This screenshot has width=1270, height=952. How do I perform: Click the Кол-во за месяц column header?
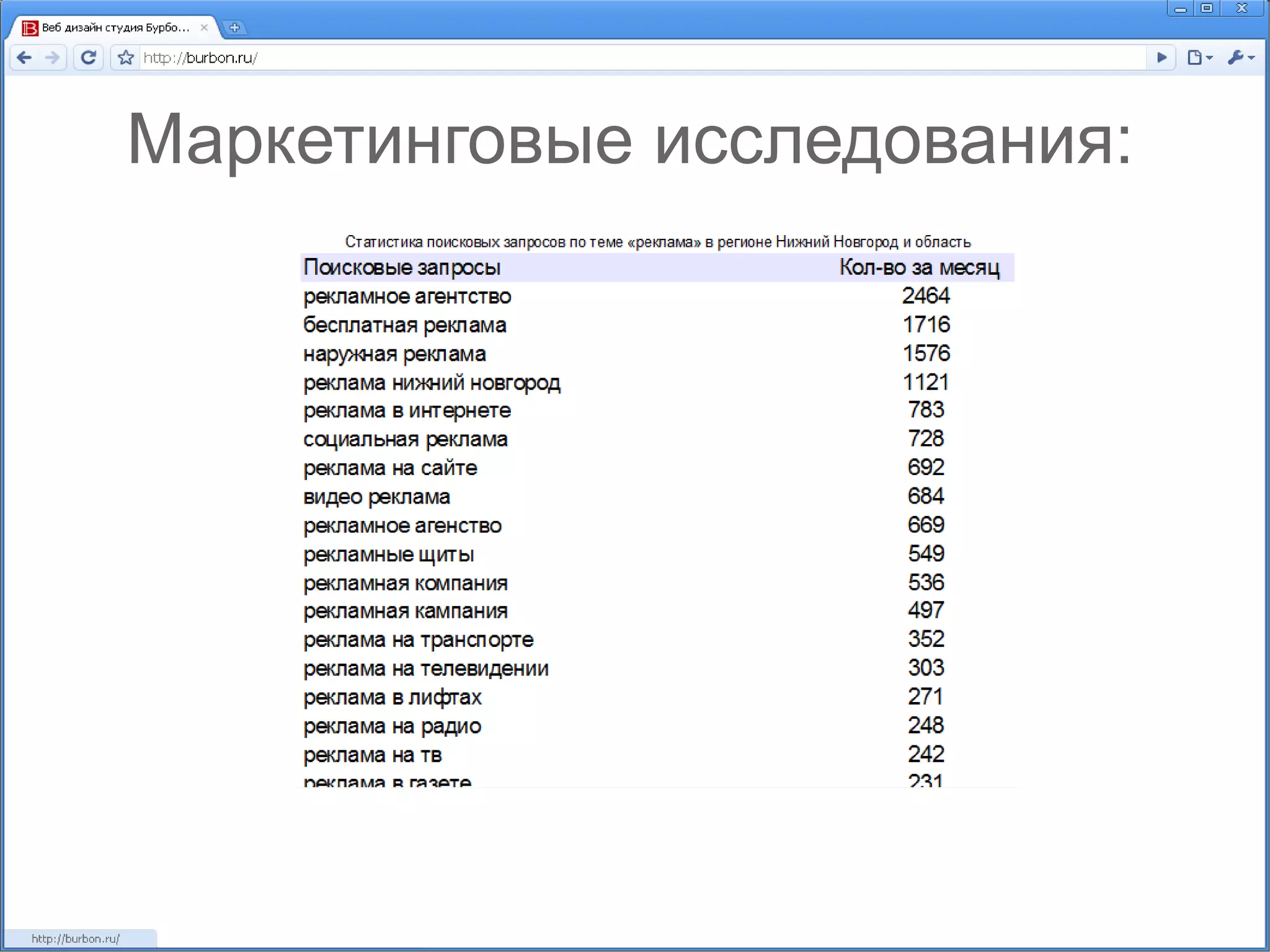[920, 267]
